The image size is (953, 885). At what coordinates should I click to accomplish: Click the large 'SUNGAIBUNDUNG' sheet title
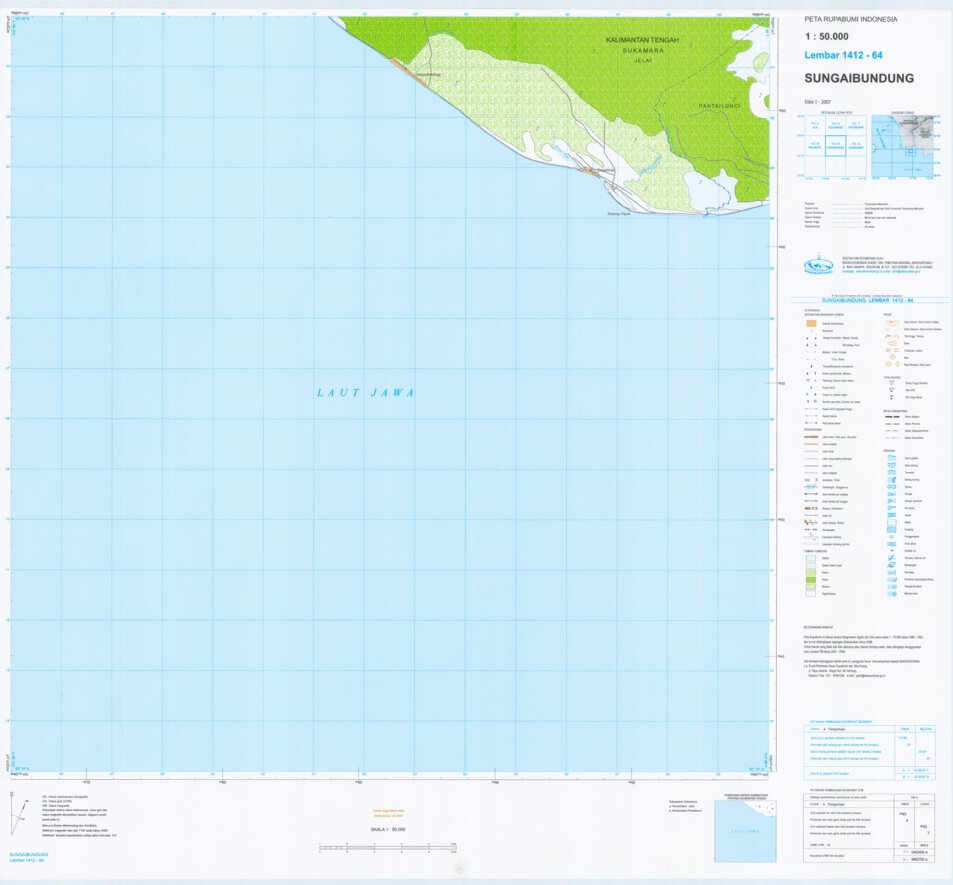859,78
